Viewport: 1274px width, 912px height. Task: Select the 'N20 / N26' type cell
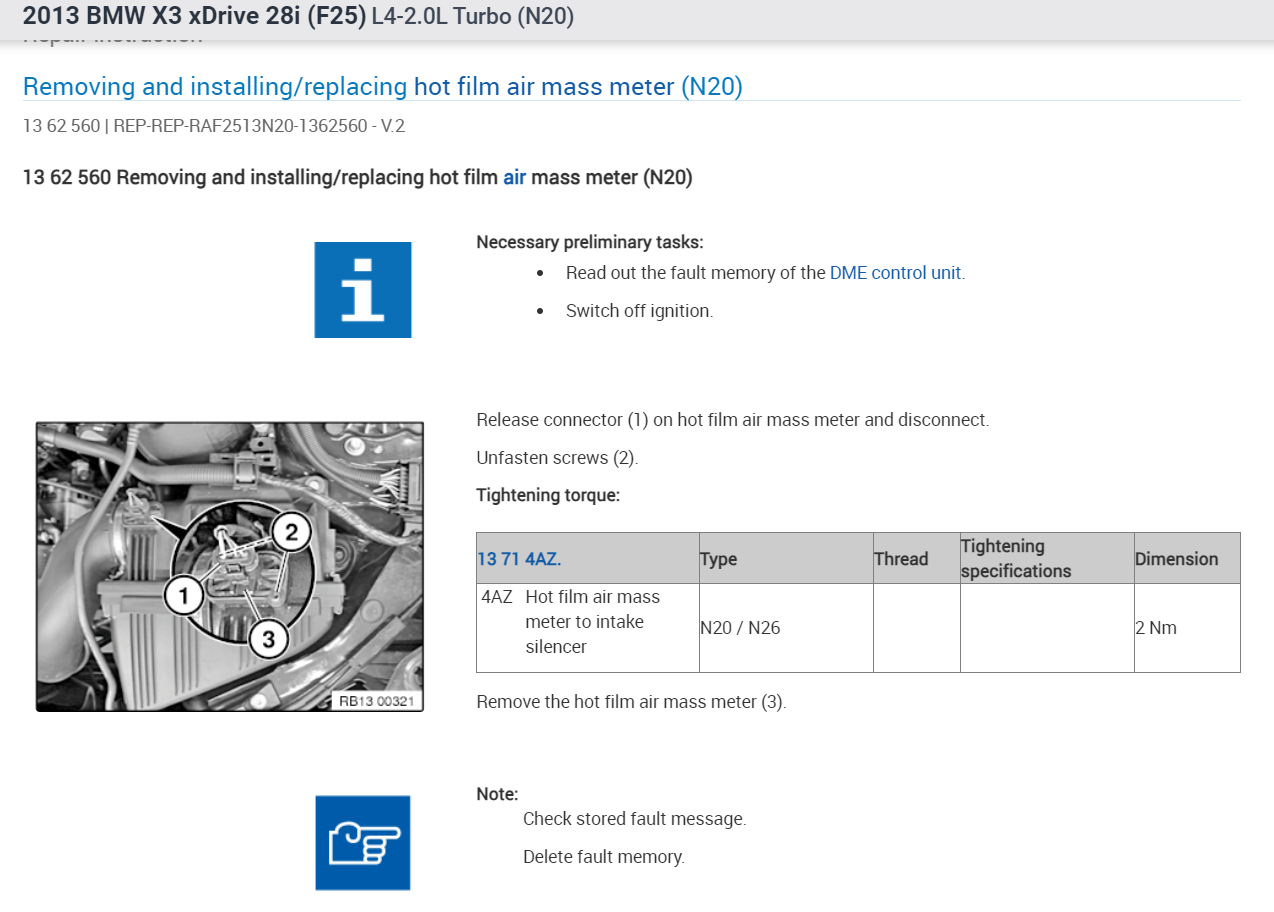pyautogui.click(x=786, y=628)
